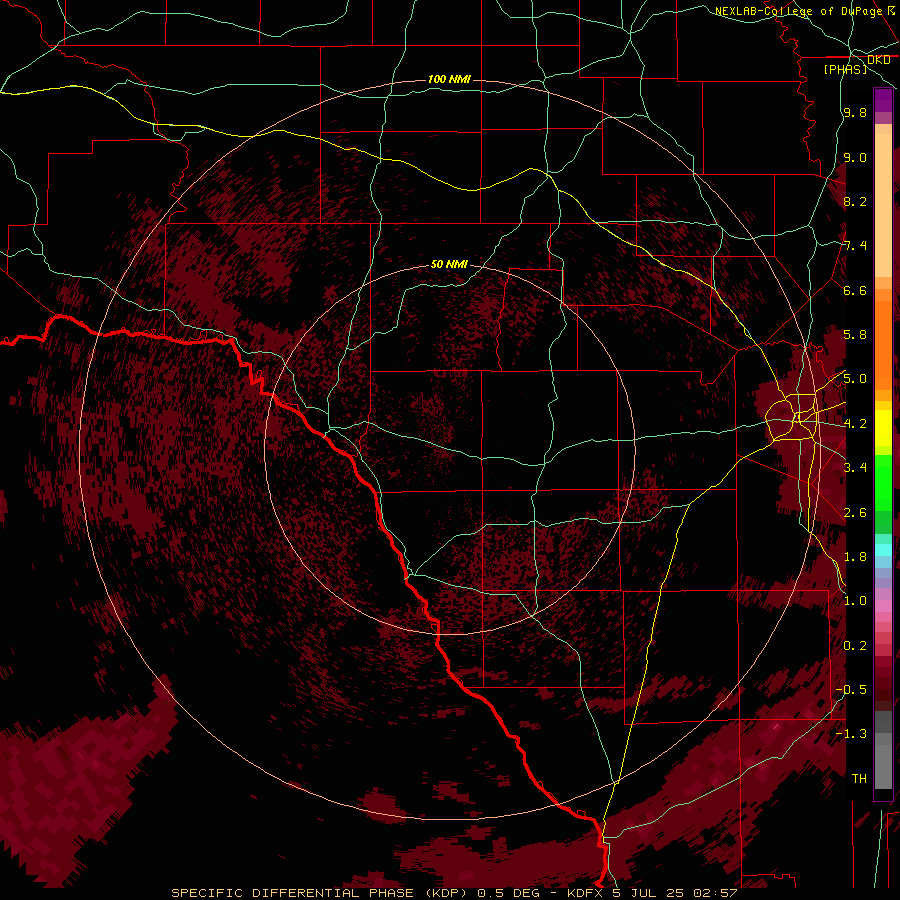
Task: Select the 7.4 value on the scale
Action: [x=855, y=246]
